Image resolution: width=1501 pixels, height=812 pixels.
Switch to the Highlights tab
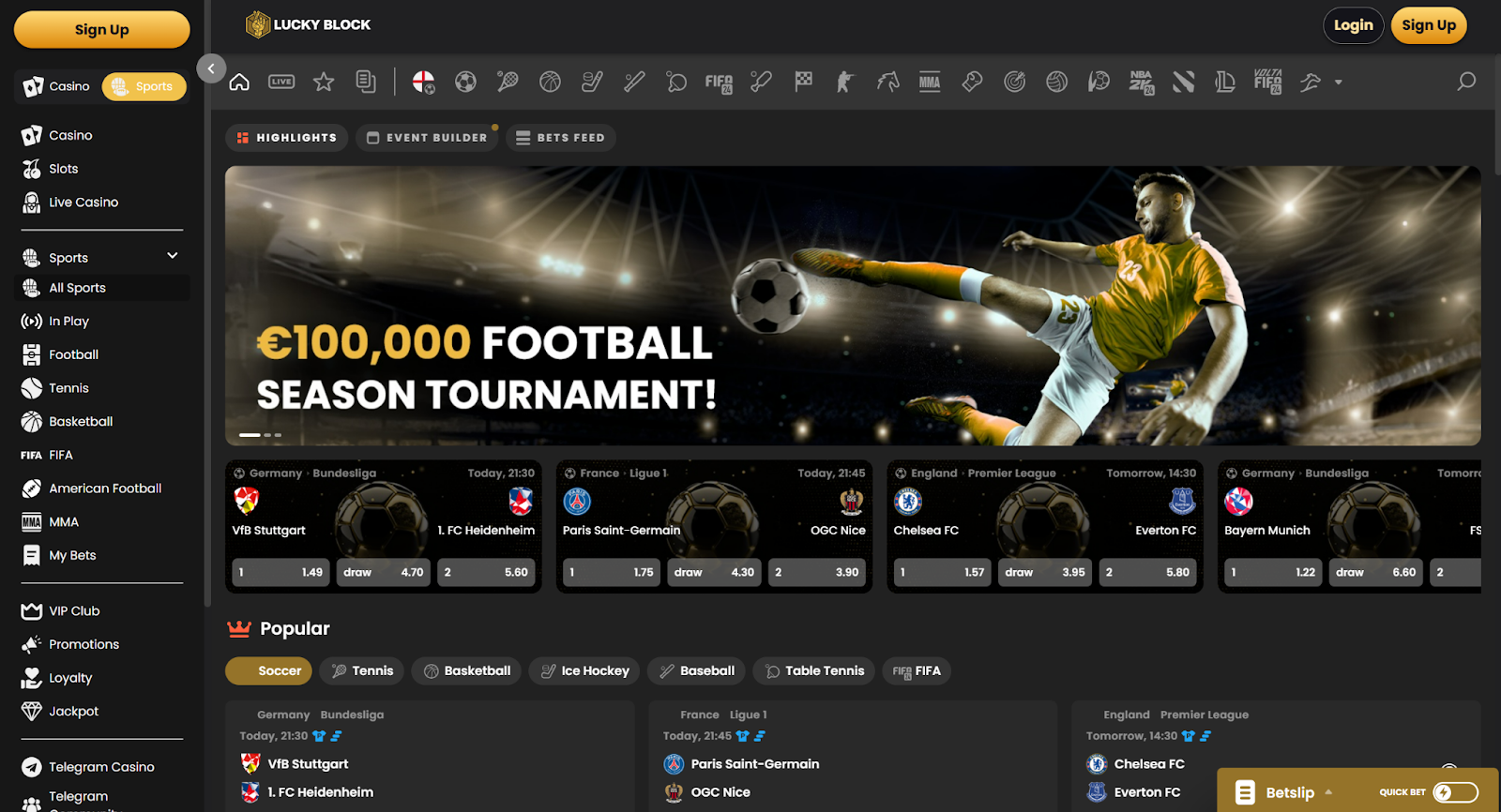[286, 138]
